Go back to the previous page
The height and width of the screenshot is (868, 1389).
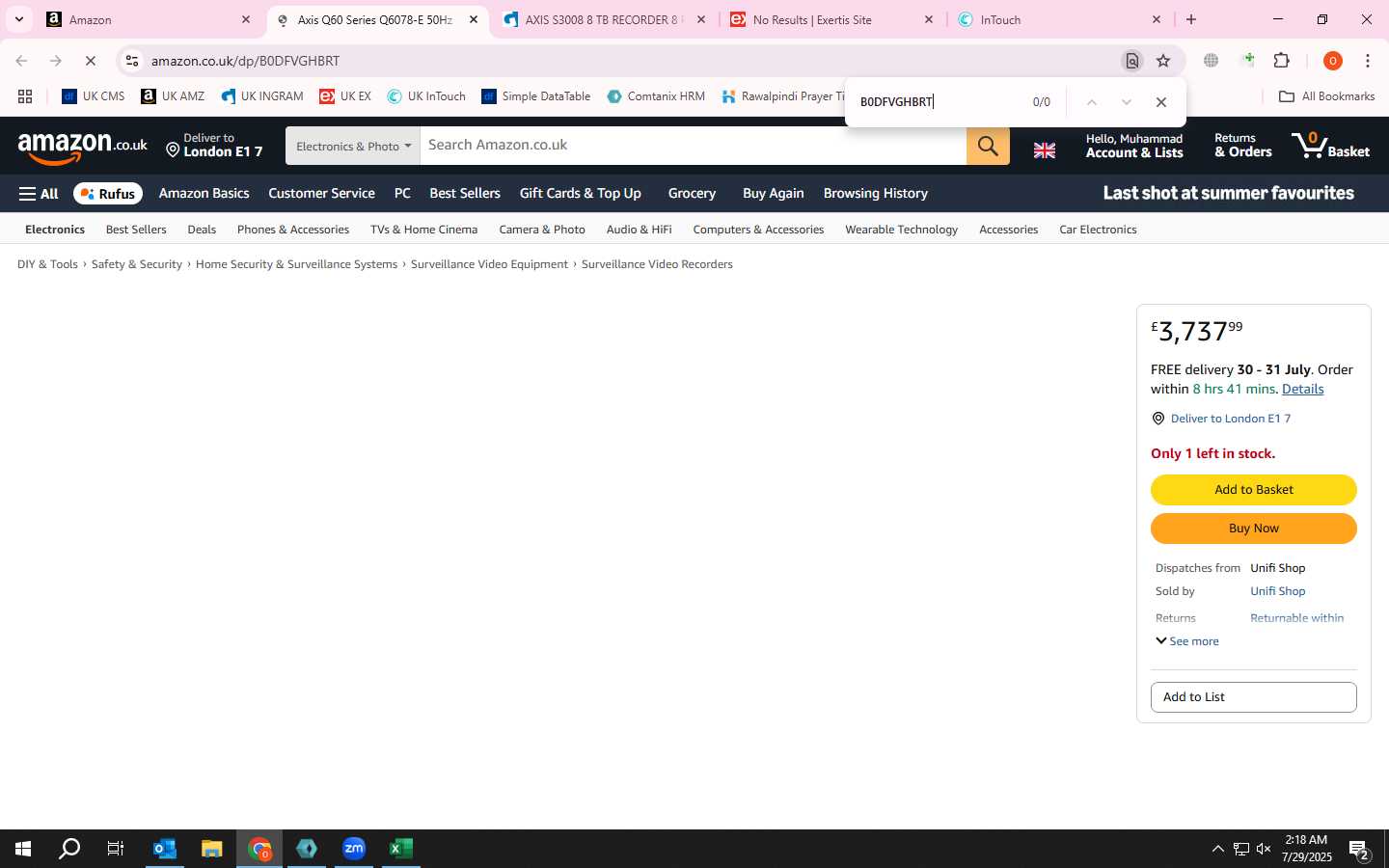pos(21,61)
